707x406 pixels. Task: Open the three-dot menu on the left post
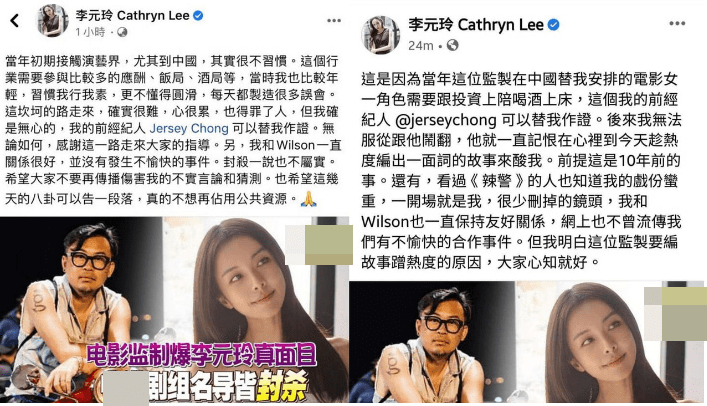pyautogui.click(x=334, y=20)
